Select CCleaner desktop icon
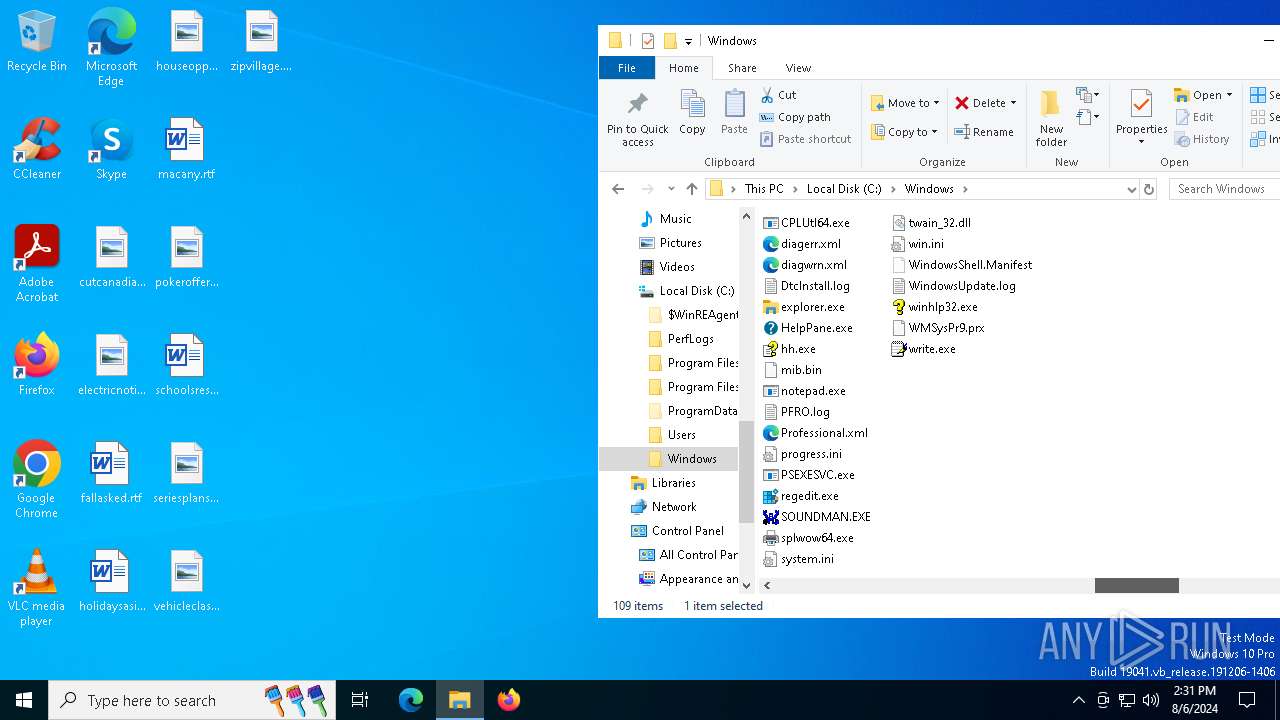Image resolution: width=1280 pixels, height=720 pixels. click(37, 150)
